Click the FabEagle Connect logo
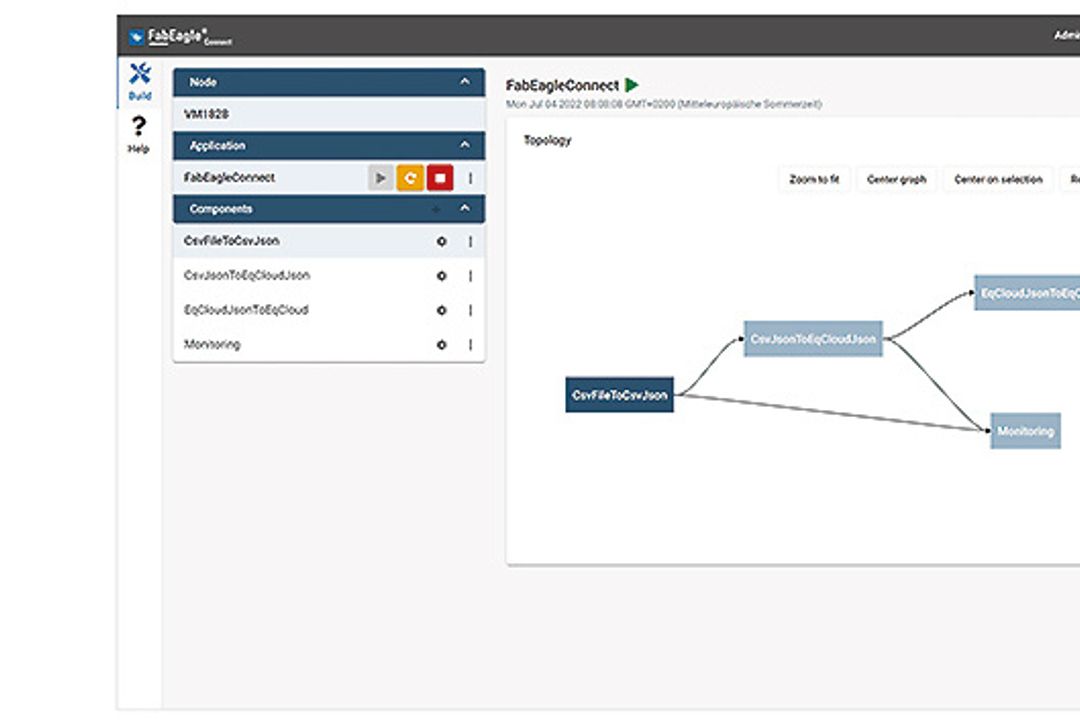 [181, 37]
